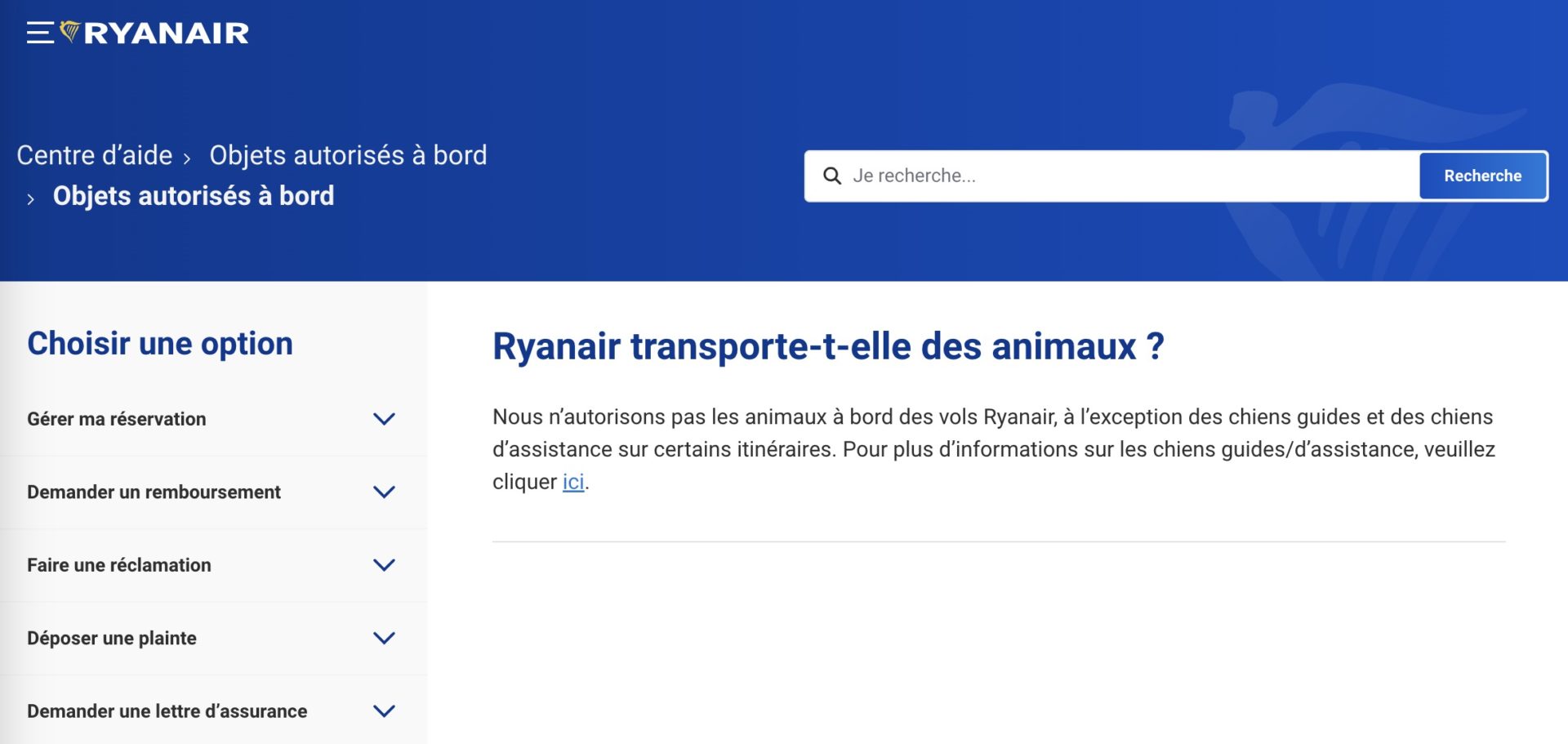
Task: Select the Choisir une option heading
Action: pyautogui.click(x=158, y=343)
